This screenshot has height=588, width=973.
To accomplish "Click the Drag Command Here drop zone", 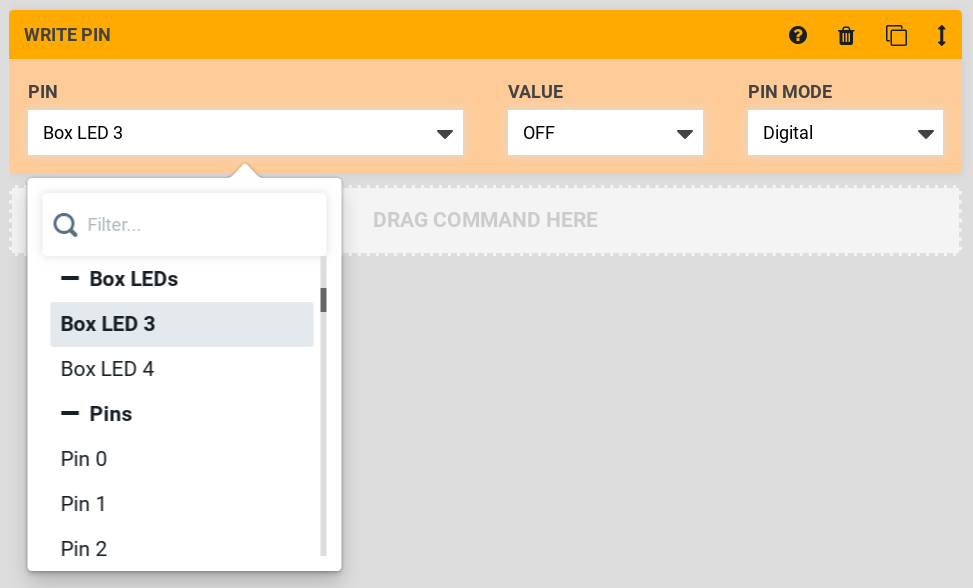I will coord(650,220).
